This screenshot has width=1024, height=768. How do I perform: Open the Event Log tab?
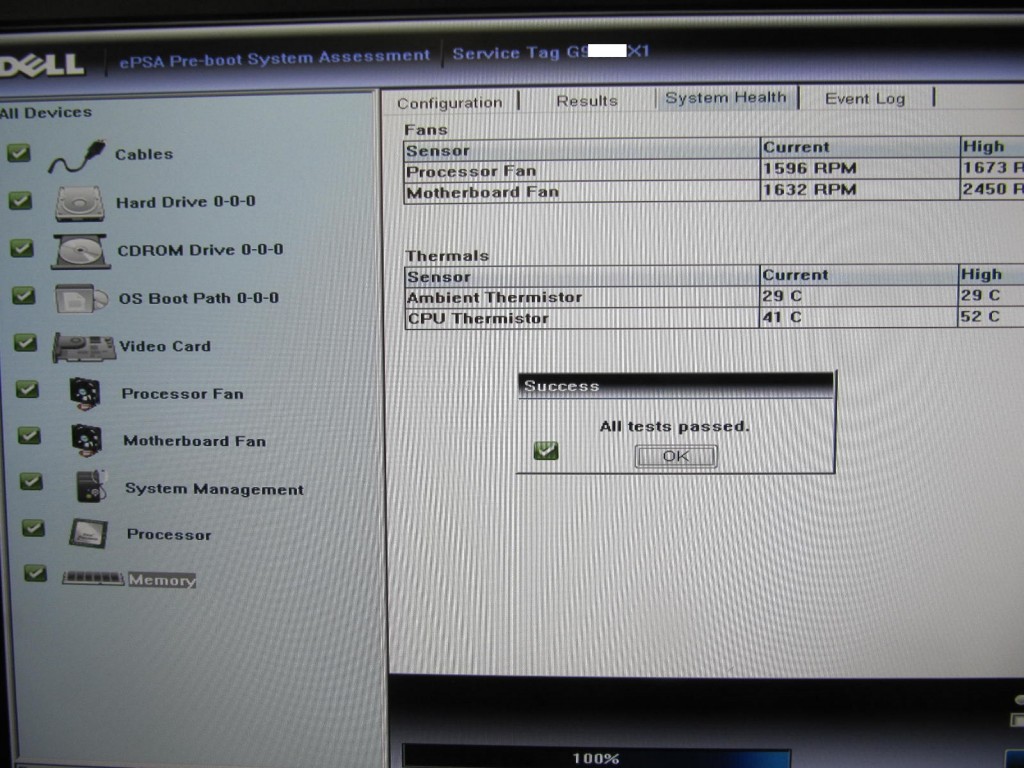(865, 99)
